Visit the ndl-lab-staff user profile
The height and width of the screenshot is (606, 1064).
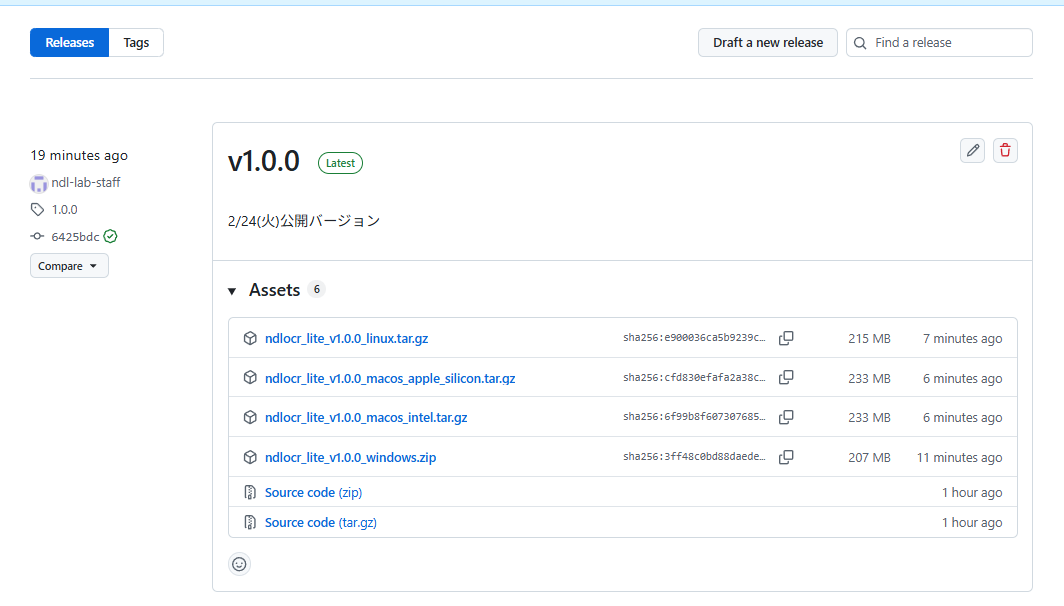coord(85,183)
